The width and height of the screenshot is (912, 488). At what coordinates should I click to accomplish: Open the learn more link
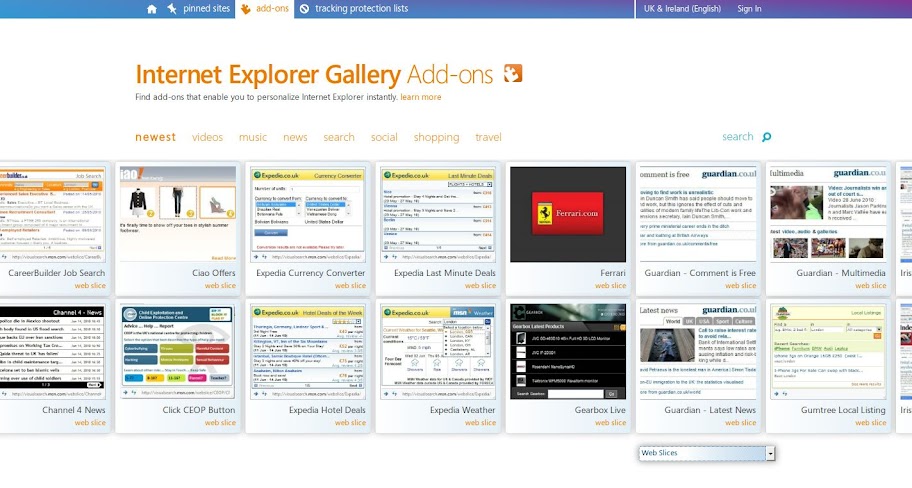click(x=421, y=97)
